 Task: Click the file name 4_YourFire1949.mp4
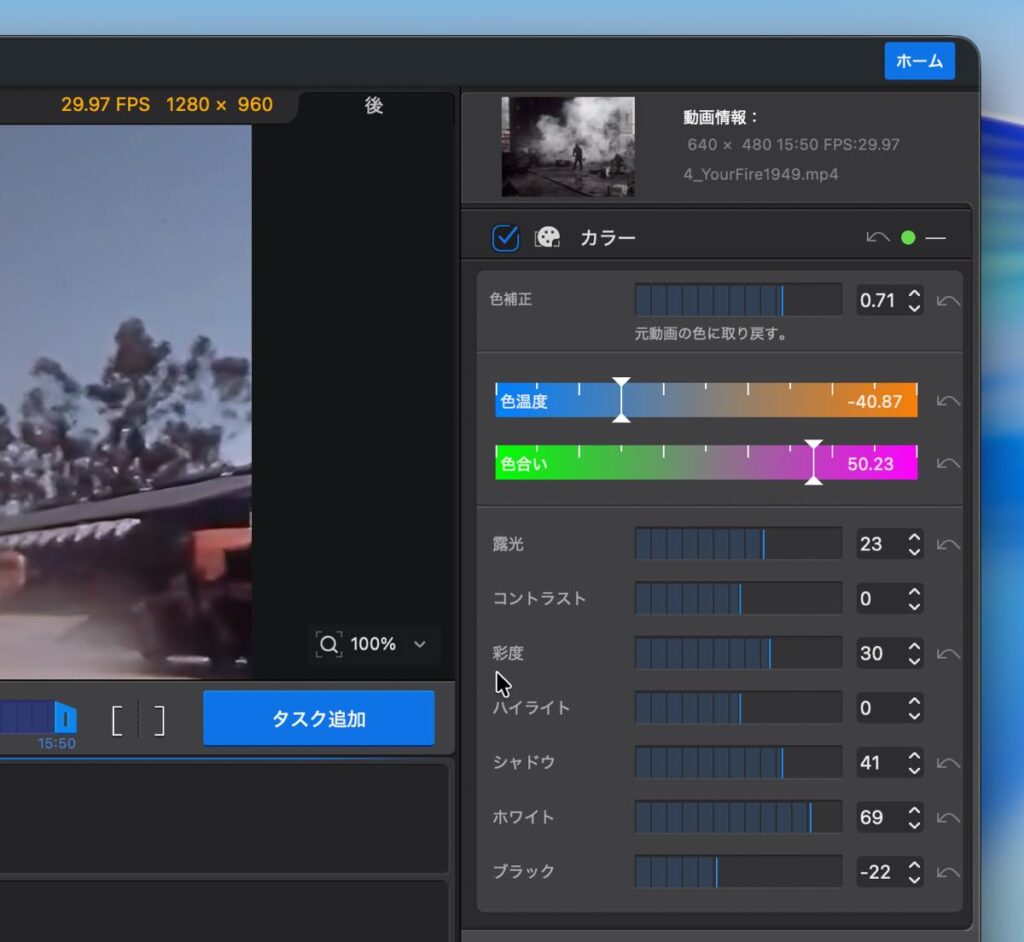(761, 174)
